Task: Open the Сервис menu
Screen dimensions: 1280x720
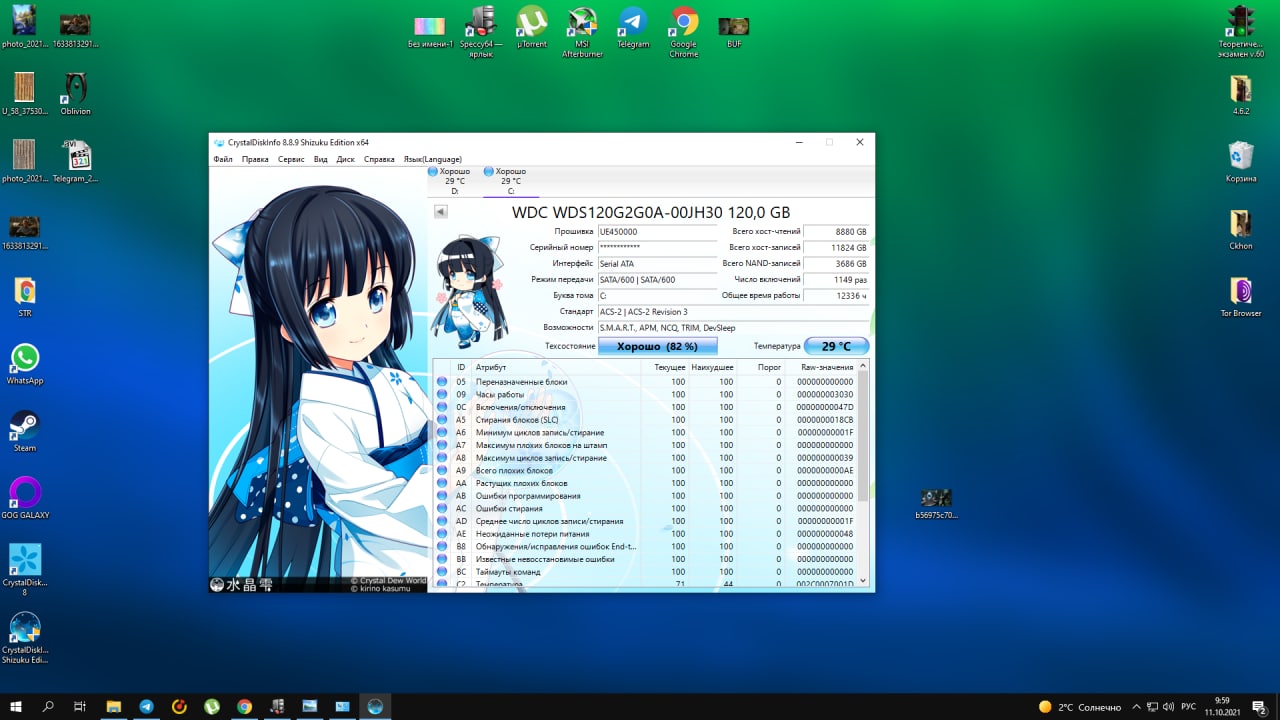Action: (x=291, y=159)
